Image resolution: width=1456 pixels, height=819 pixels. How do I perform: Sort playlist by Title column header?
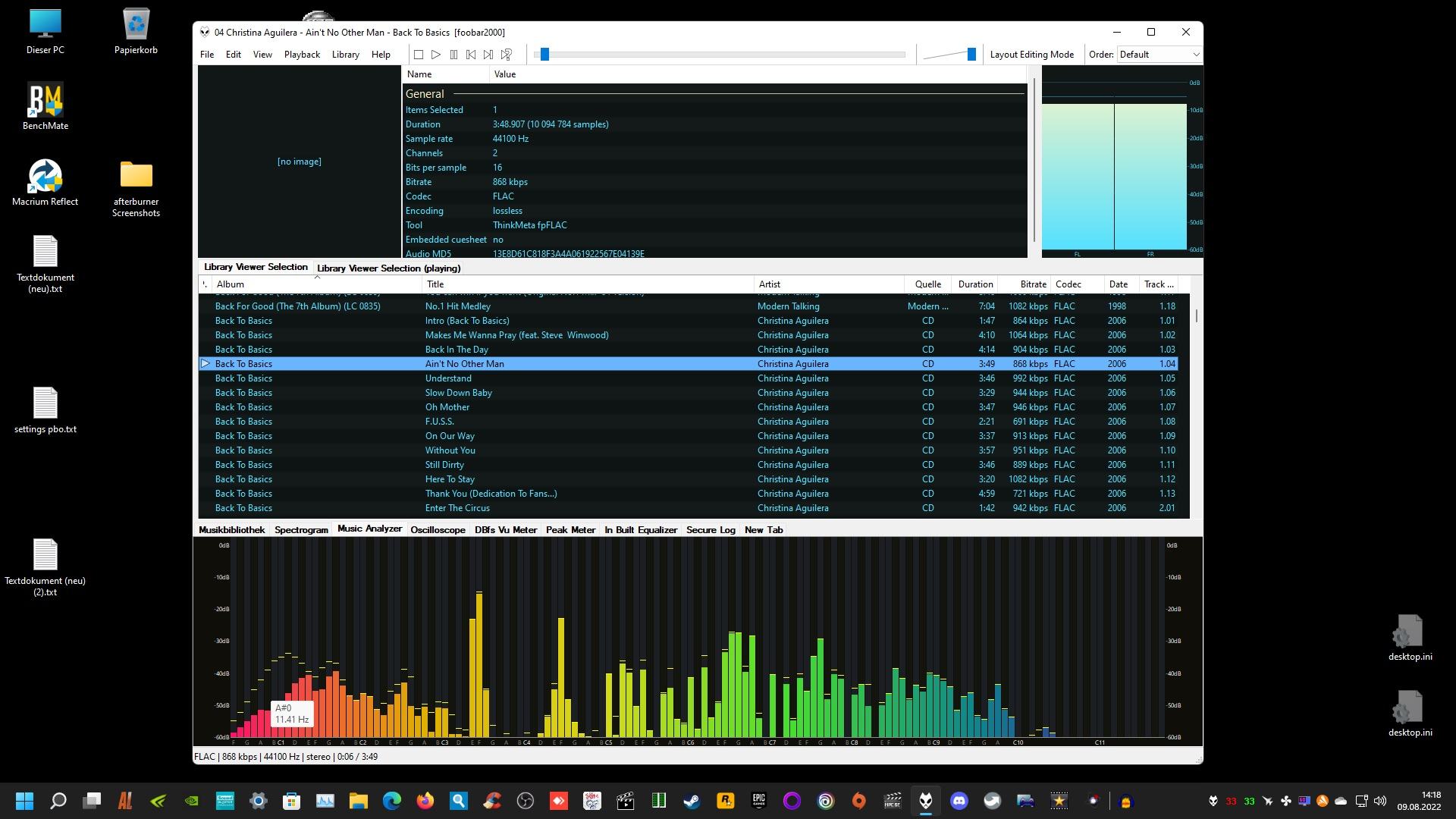pos(588,284)
